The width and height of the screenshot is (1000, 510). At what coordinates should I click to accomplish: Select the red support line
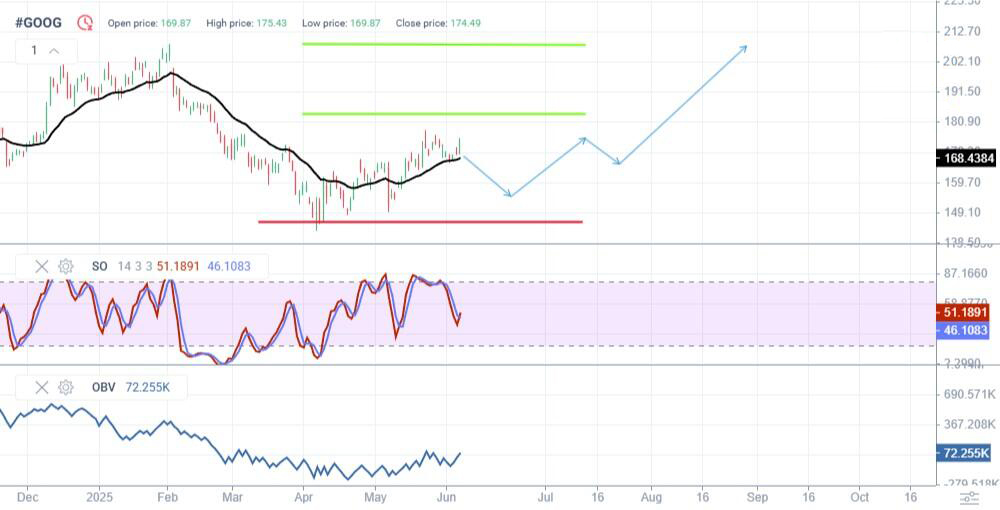pyautogui.click(x=420, y=222)
